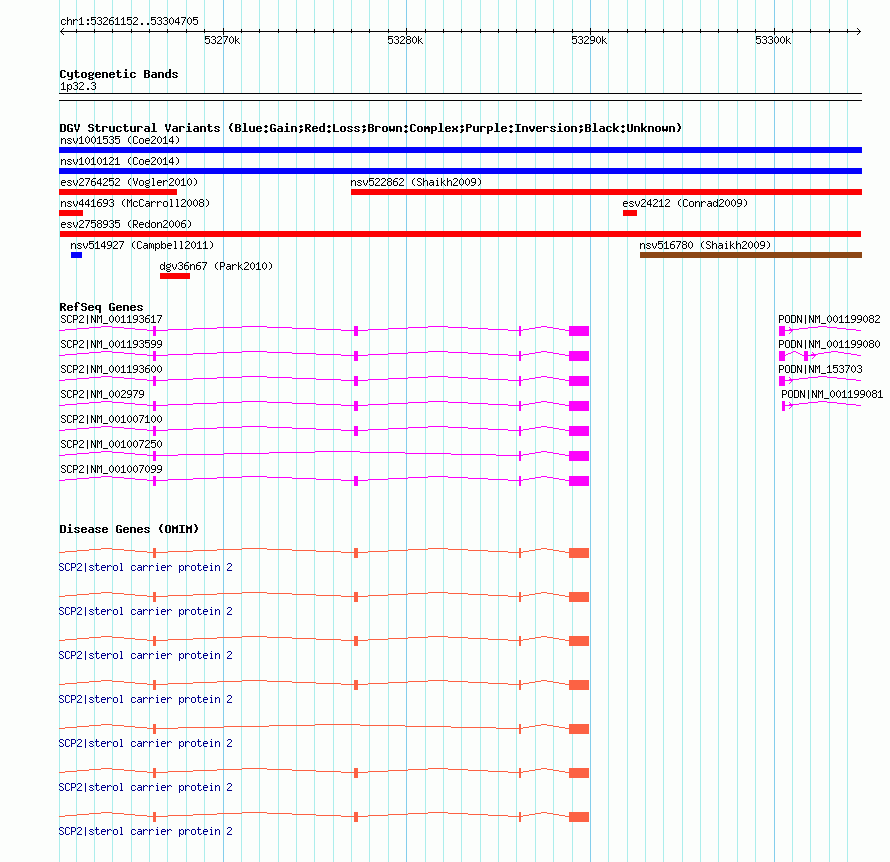Open the SCP2|NM_001193599 transcript label

click(111, 344)
